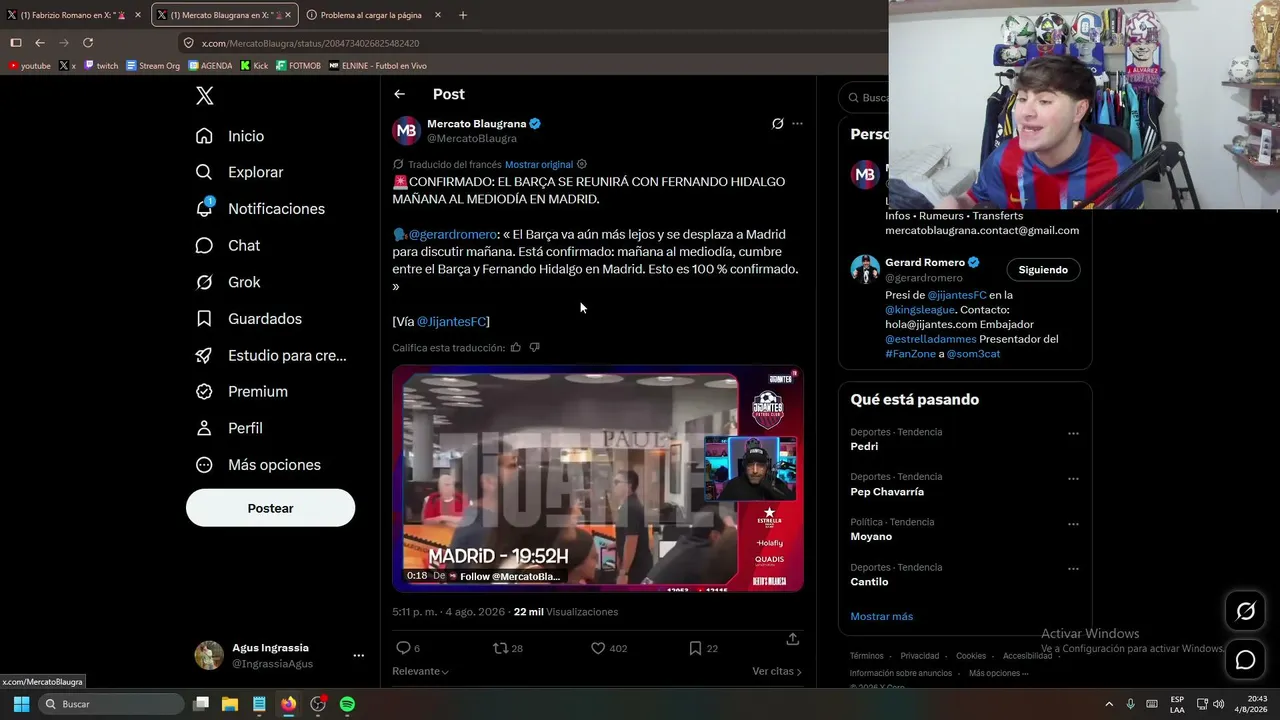This screenshot has width=1280, height=720.
Task: Open the Relevante sort dropdown
Action: pyautogui.click(x=420, y=671)
